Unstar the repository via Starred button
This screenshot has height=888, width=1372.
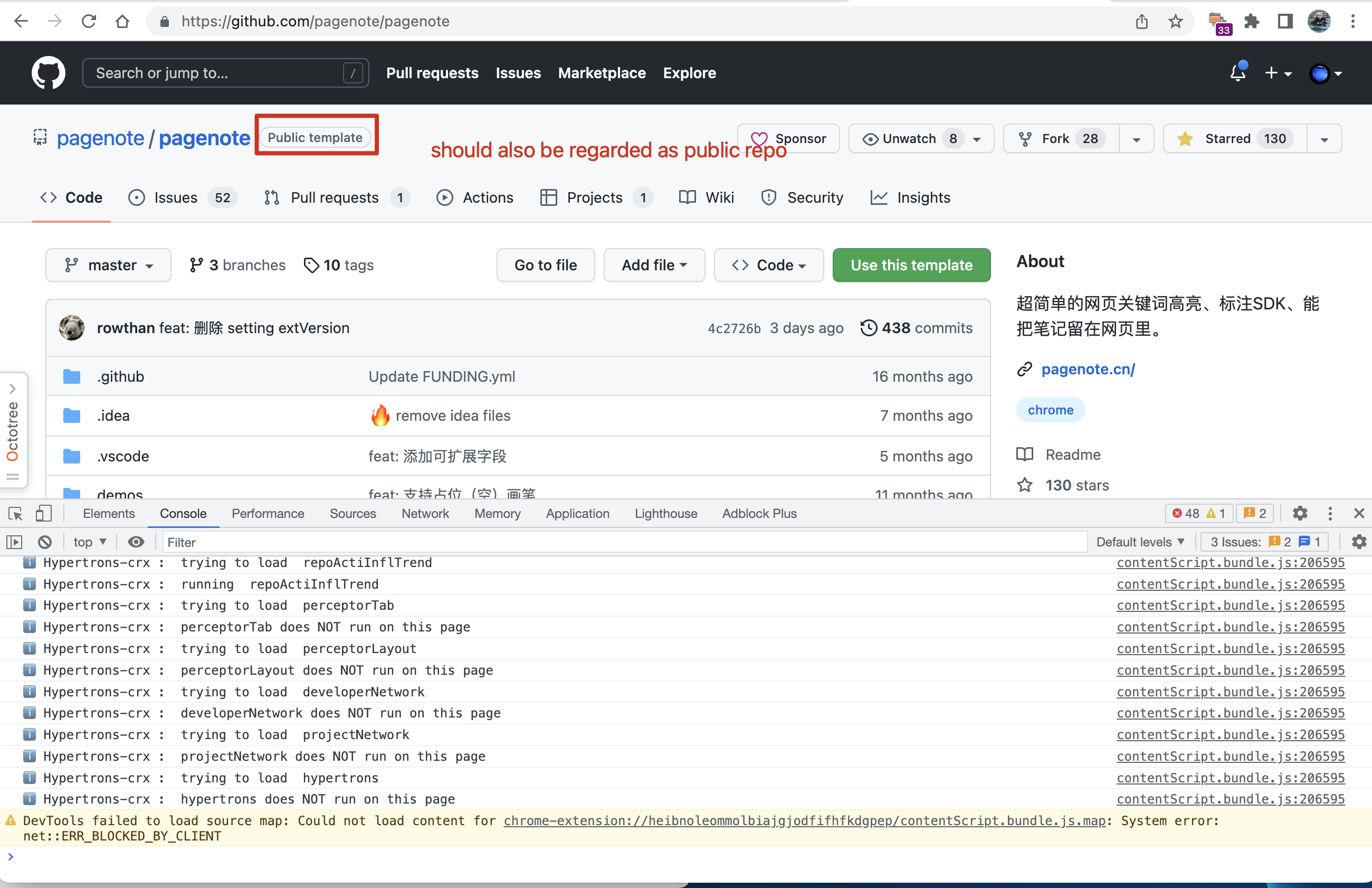tap(1233, 138)
